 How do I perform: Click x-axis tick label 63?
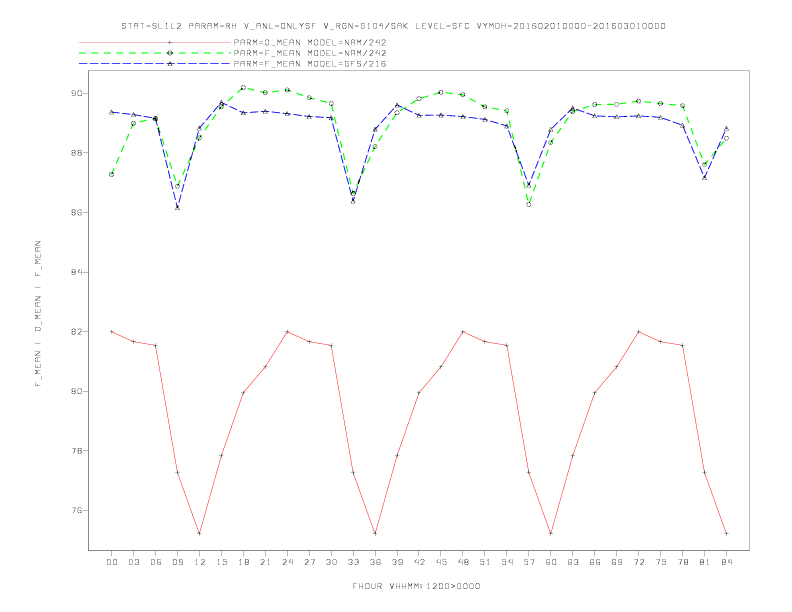(573, 562)
